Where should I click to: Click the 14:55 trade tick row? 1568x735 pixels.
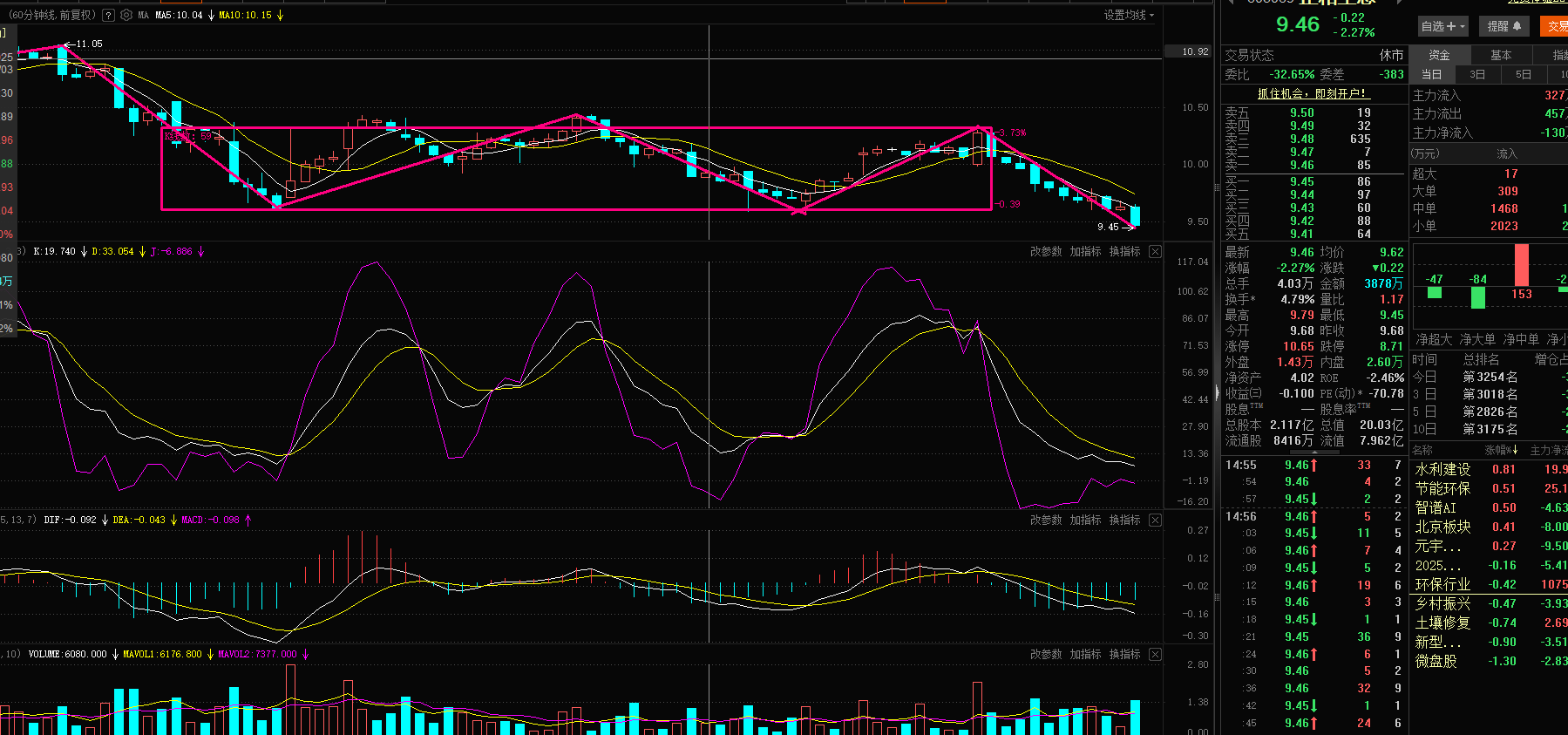coord(1313,465)
